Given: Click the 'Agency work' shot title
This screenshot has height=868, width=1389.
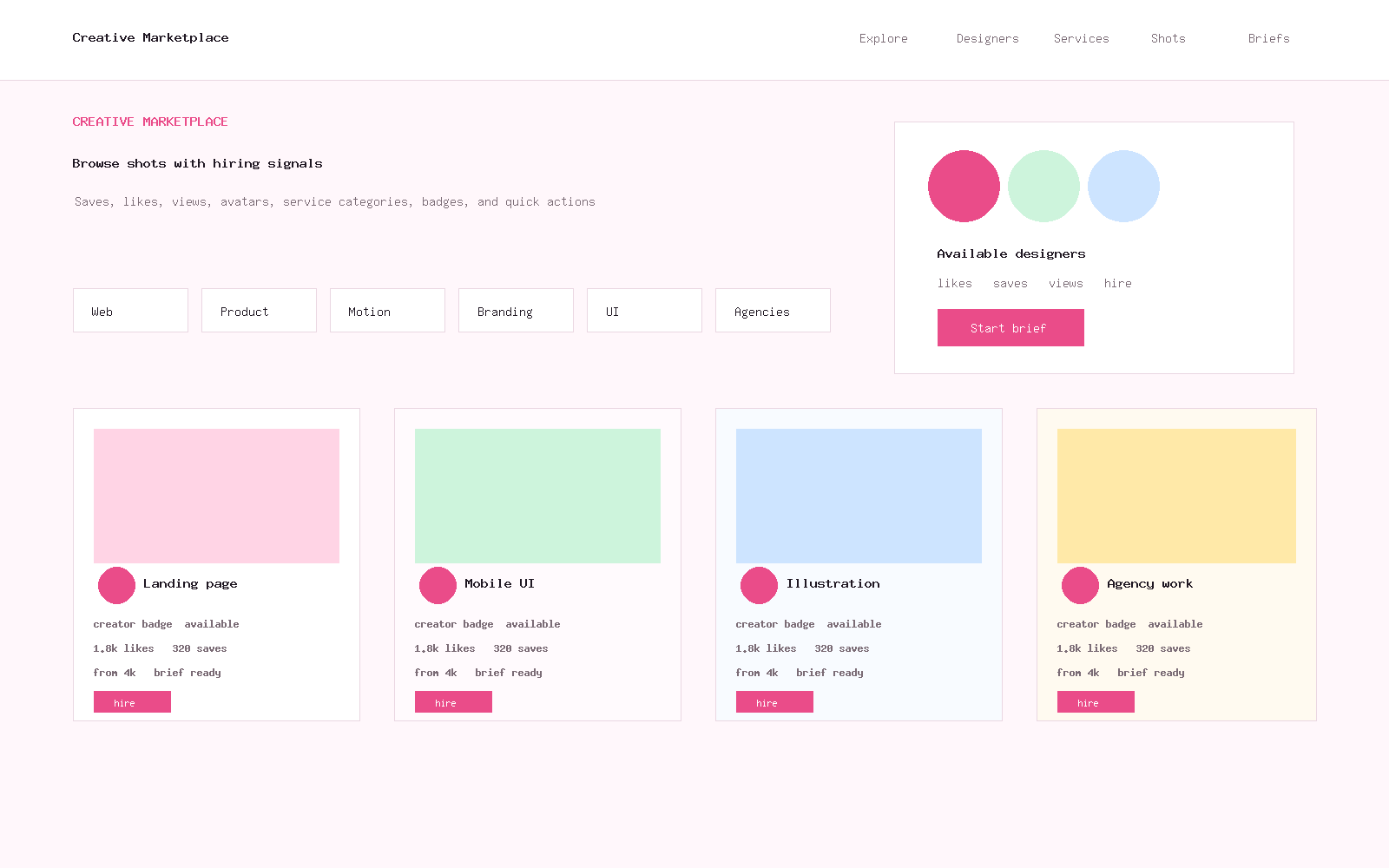Looking at the screenshot, I should coord(1150,584).
